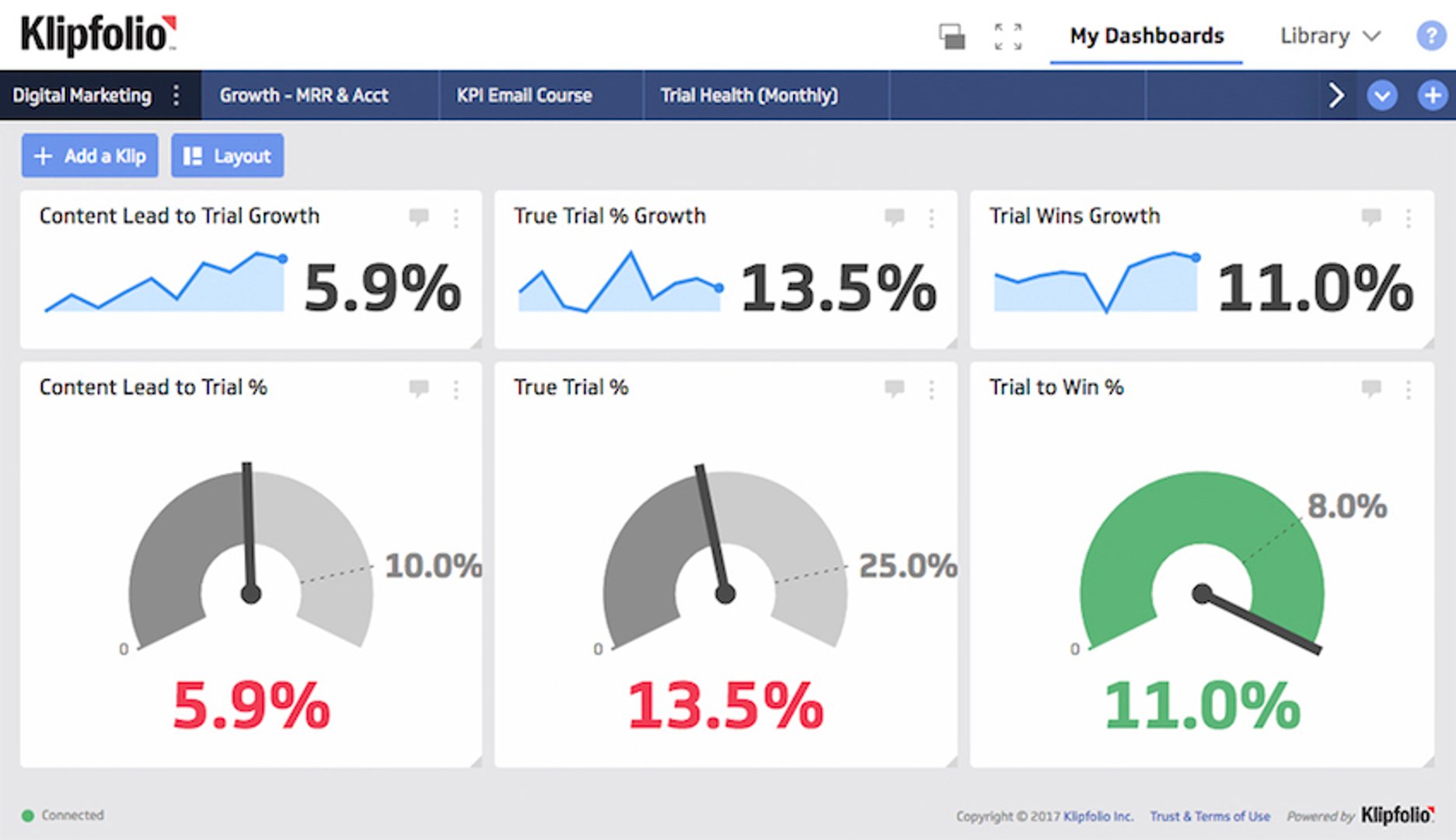Screen dimensions: 1456x840
Task: Click the True Trial % Growth sparkline chart
Action: (621, 282)
